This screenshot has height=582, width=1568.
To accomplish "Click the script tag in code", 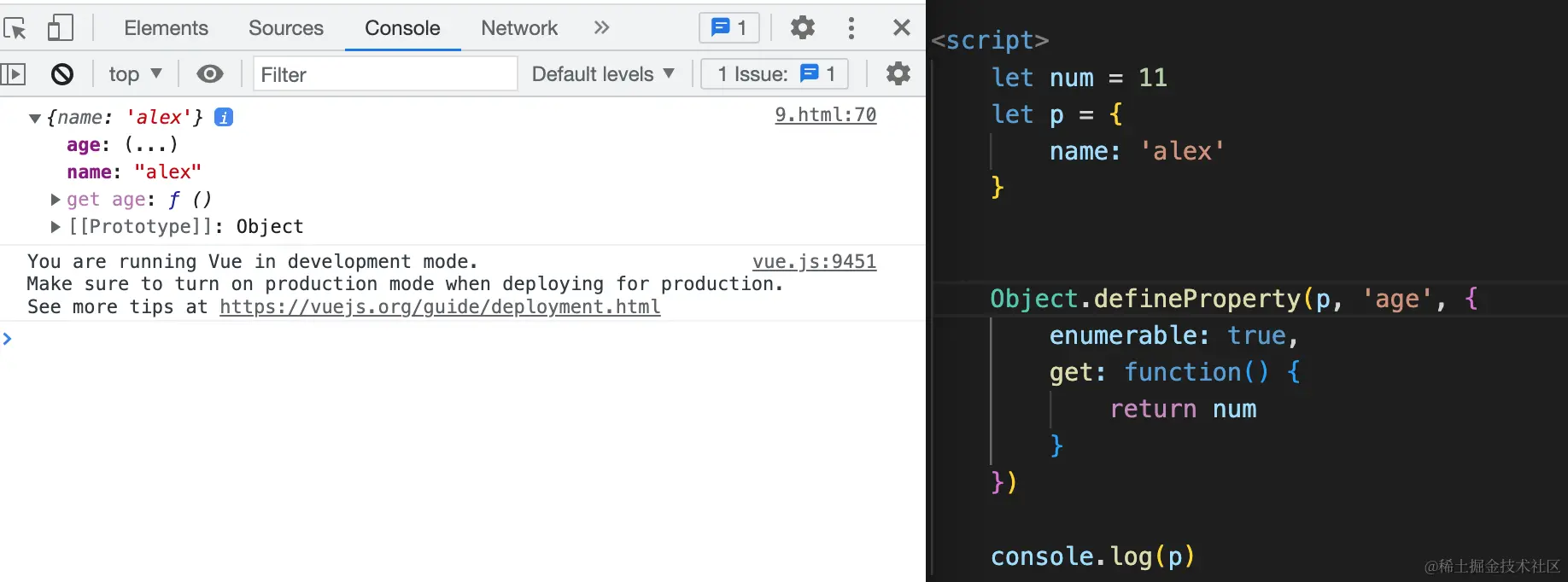I will click(990, 40).
